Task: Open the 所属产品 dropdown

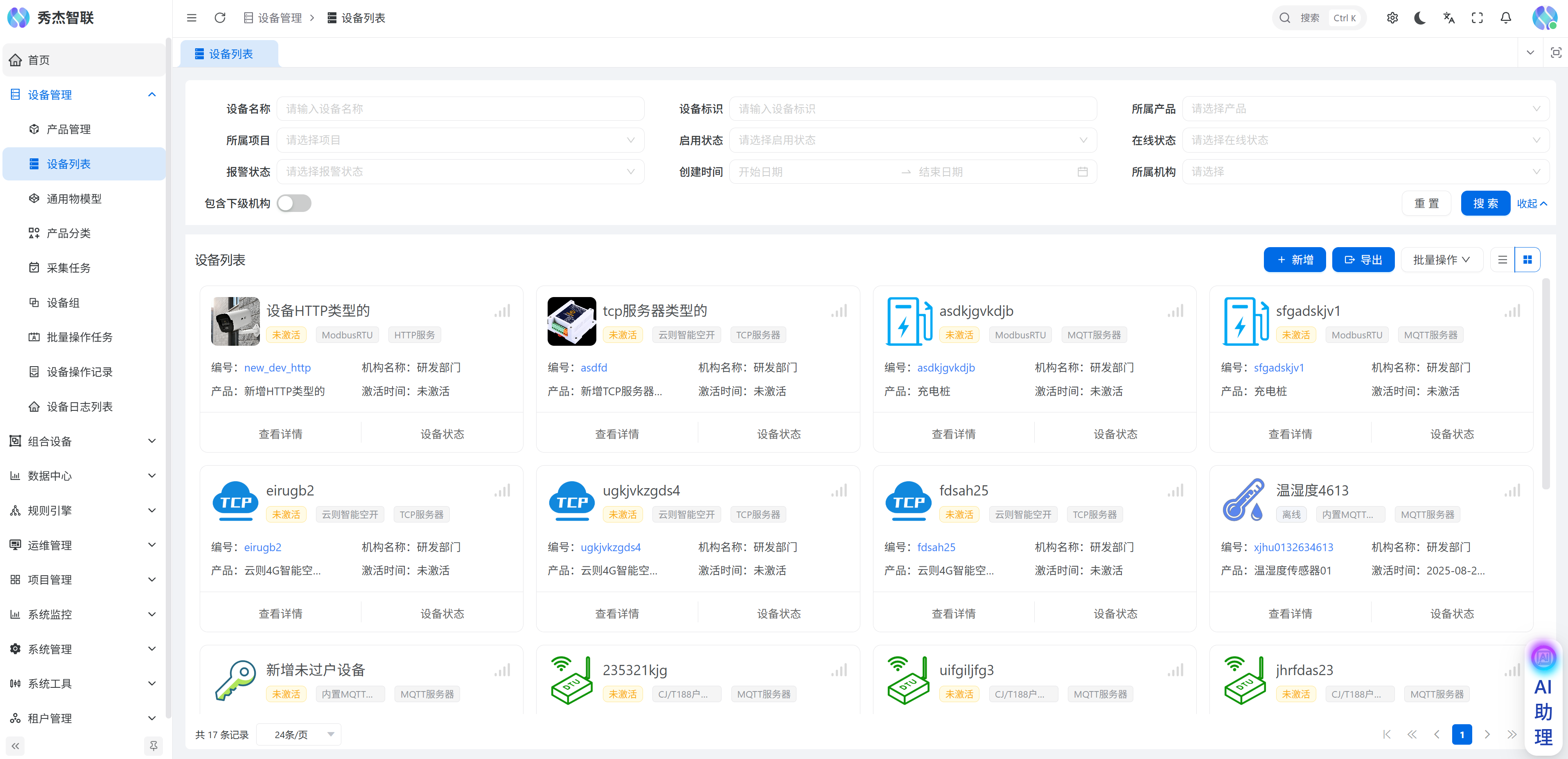Action: [x=1365, y=109]
